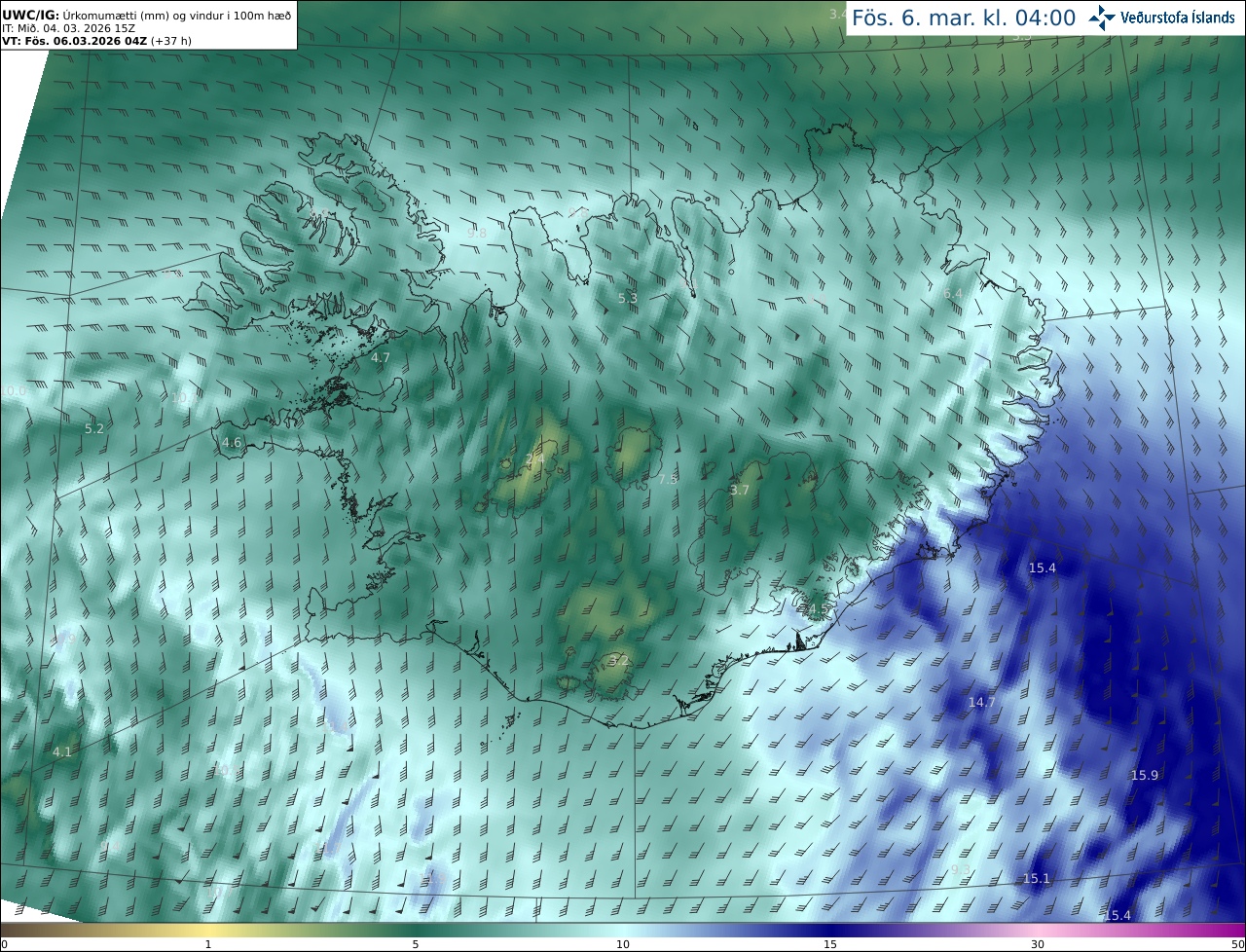
Task: Click the 15.9 value on the map
Action: pyautogui.click(x=1144, y=775)
